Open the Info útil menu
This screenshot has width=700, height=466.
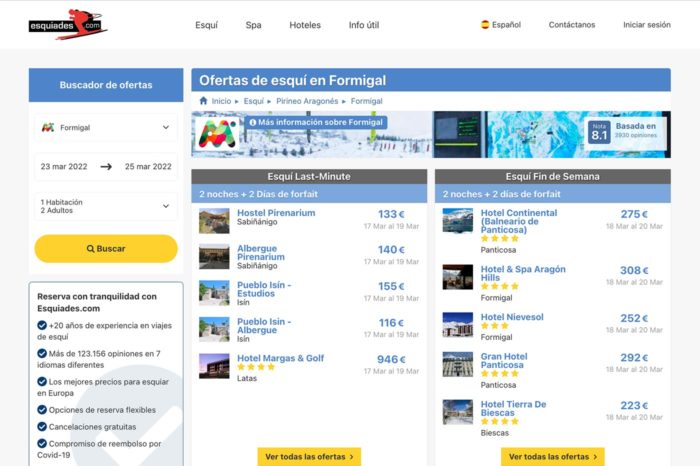(364, 25)
